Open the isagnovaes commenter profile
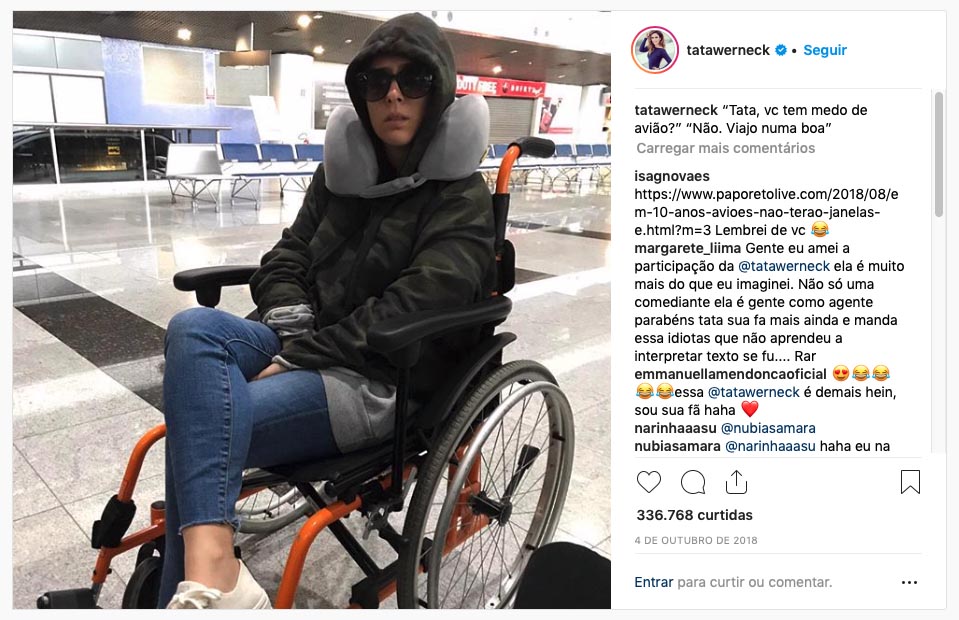This screenshot has width=959, height=620. point(672,176)
